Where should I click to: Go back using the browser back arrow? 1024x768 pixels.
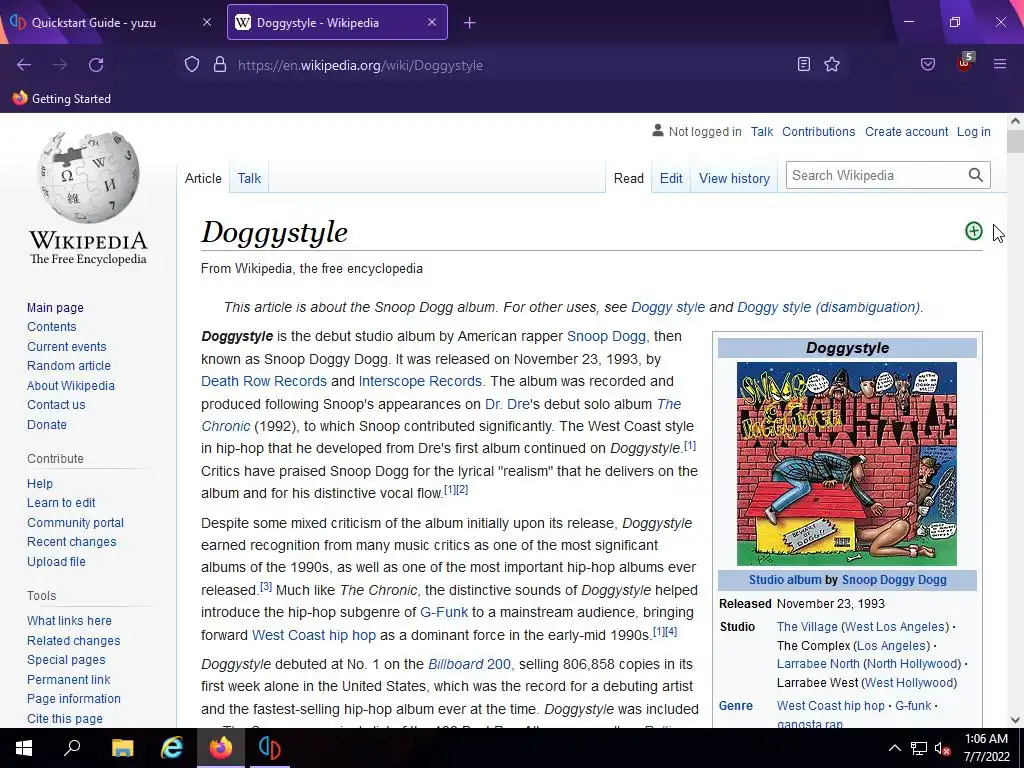(24, 65)
